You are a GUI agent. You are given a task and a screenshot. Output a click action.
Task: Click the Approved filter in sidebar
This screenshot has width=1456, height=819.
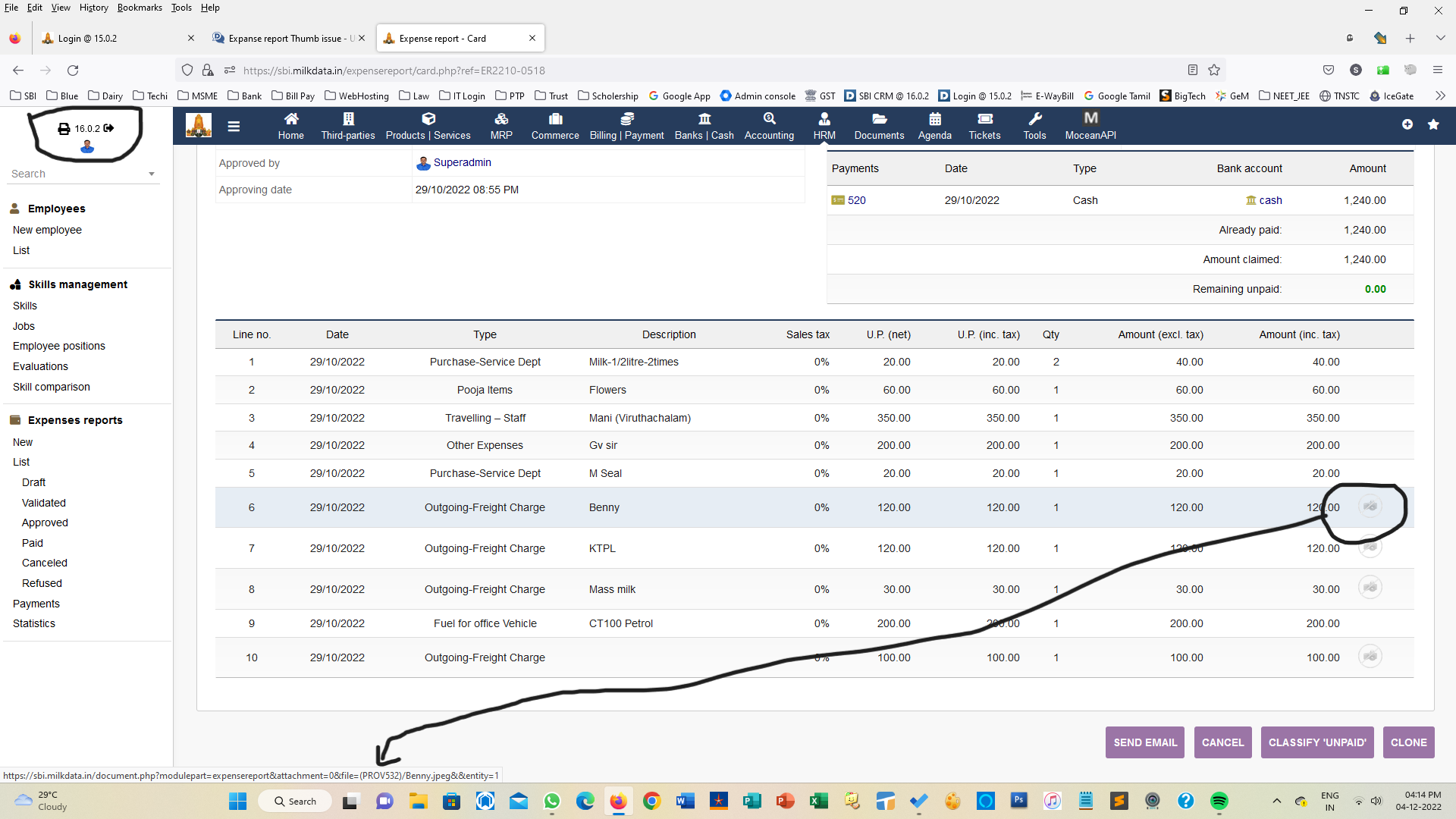click(x=45, y=522)
